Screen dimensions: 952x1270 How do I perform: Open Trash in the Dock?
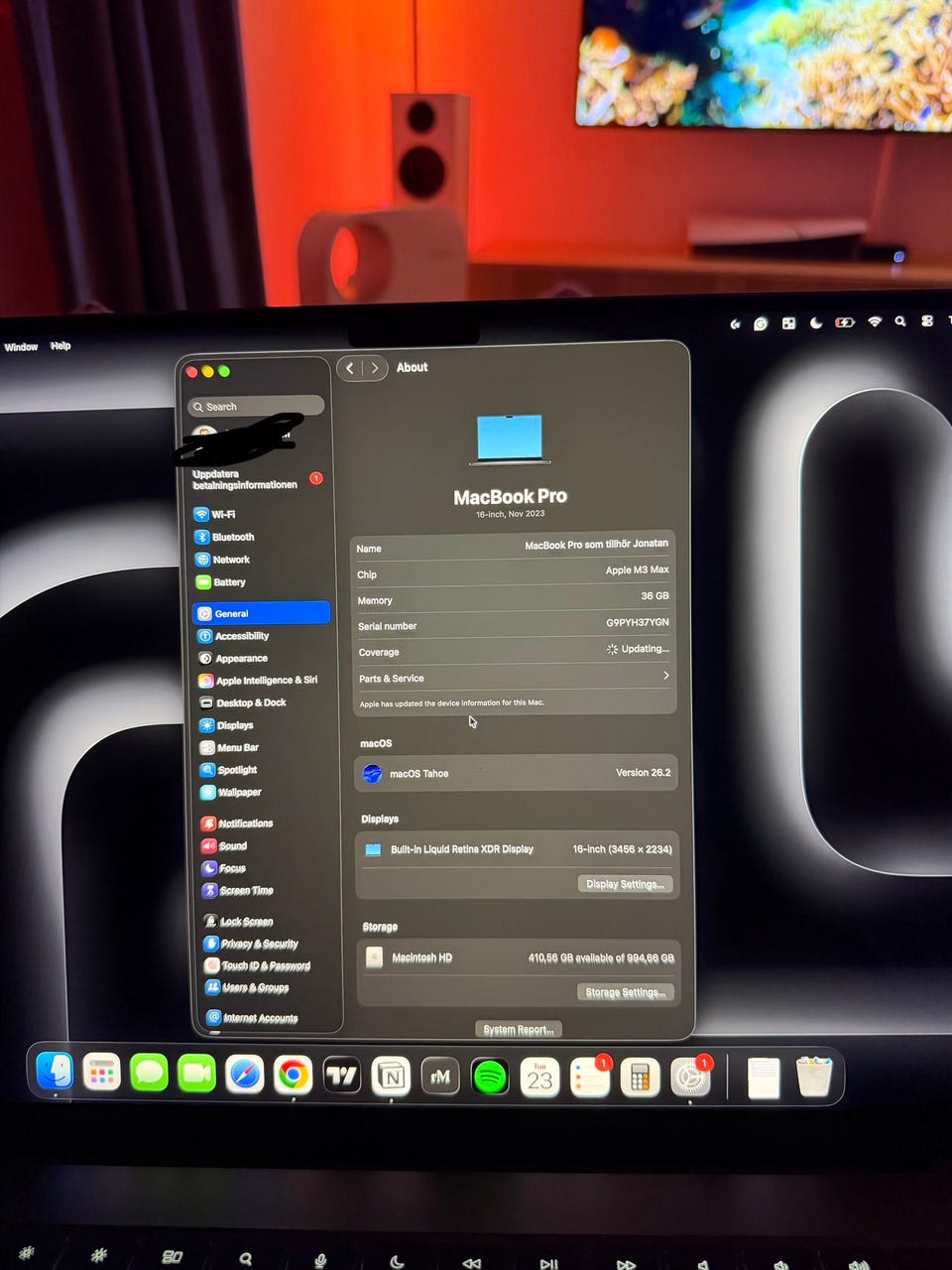point(814,1077)
